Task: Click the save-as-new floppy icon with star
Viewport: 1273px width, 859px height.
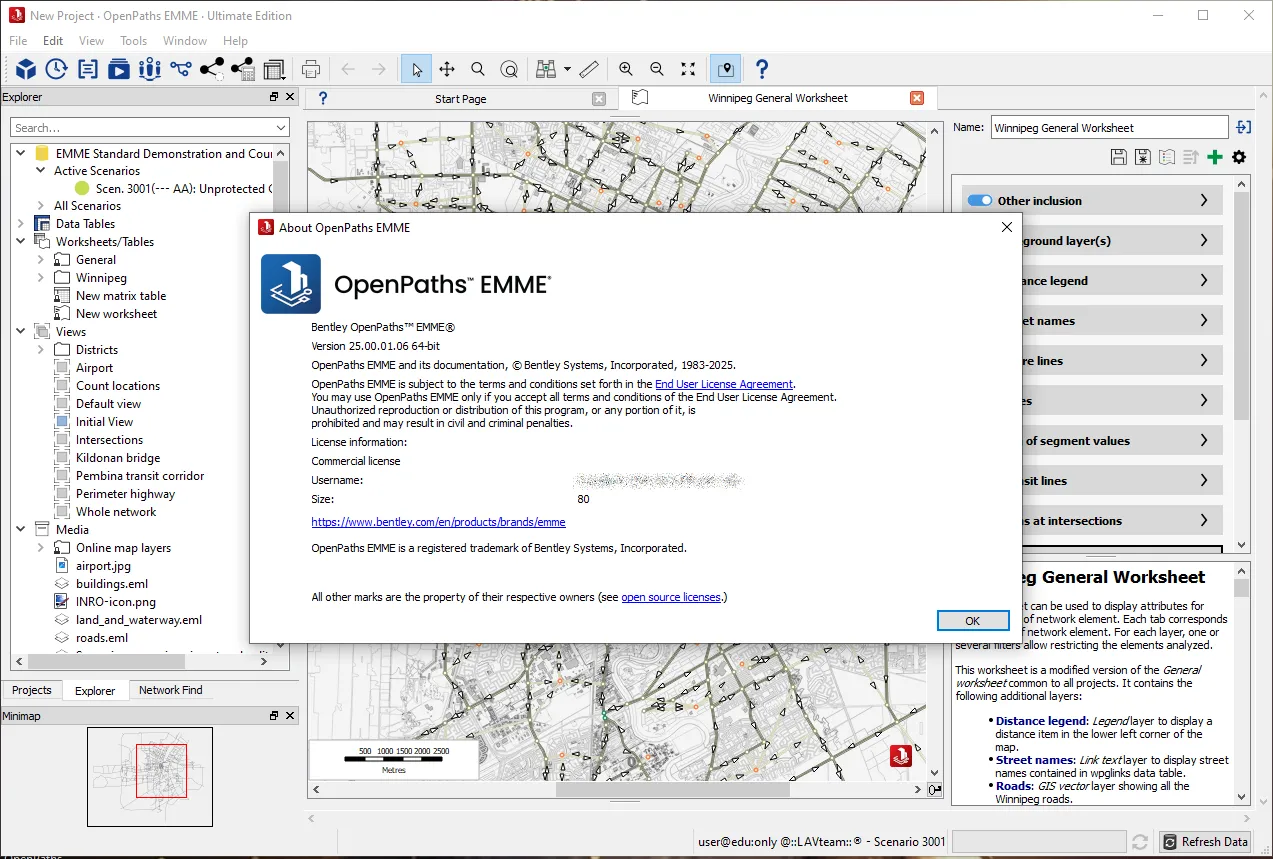Action: coord(1143,157)
